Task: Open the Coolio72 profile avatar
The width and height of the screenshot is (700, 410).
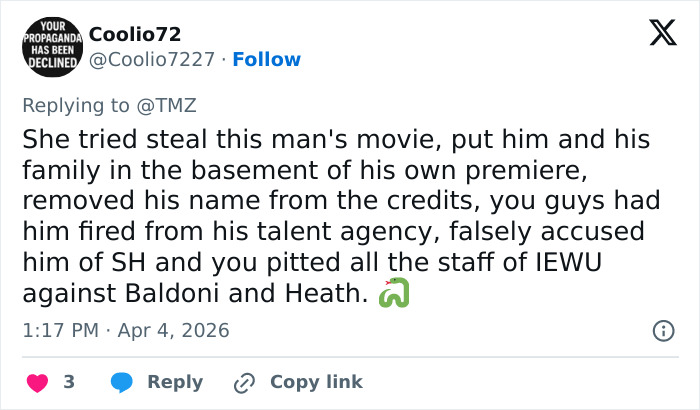Action: pyautogui.click(x=49, y=47)
